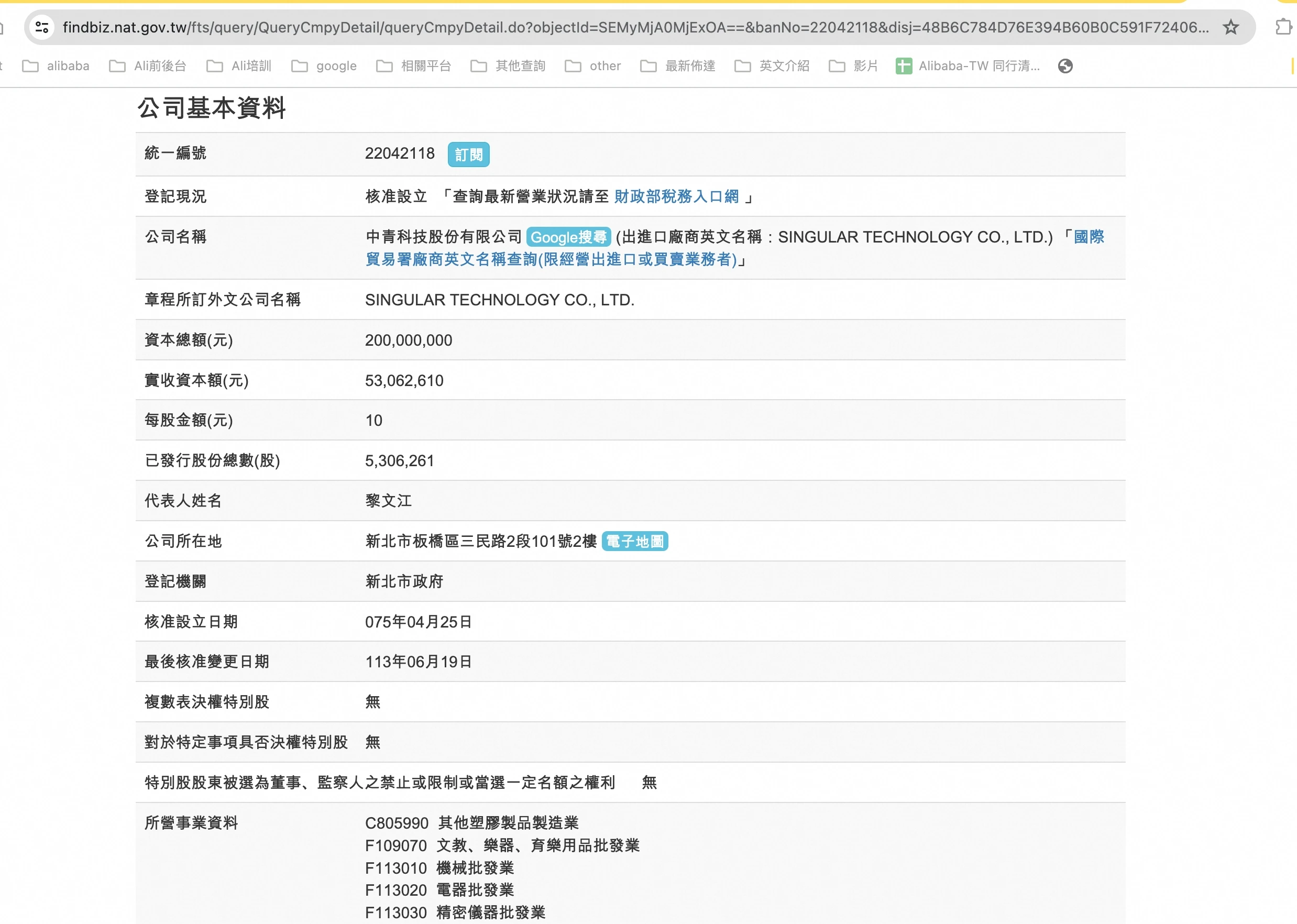Open the 其他查詢 bookmark folder
1297x924 pixels.
tap(508, 66)
